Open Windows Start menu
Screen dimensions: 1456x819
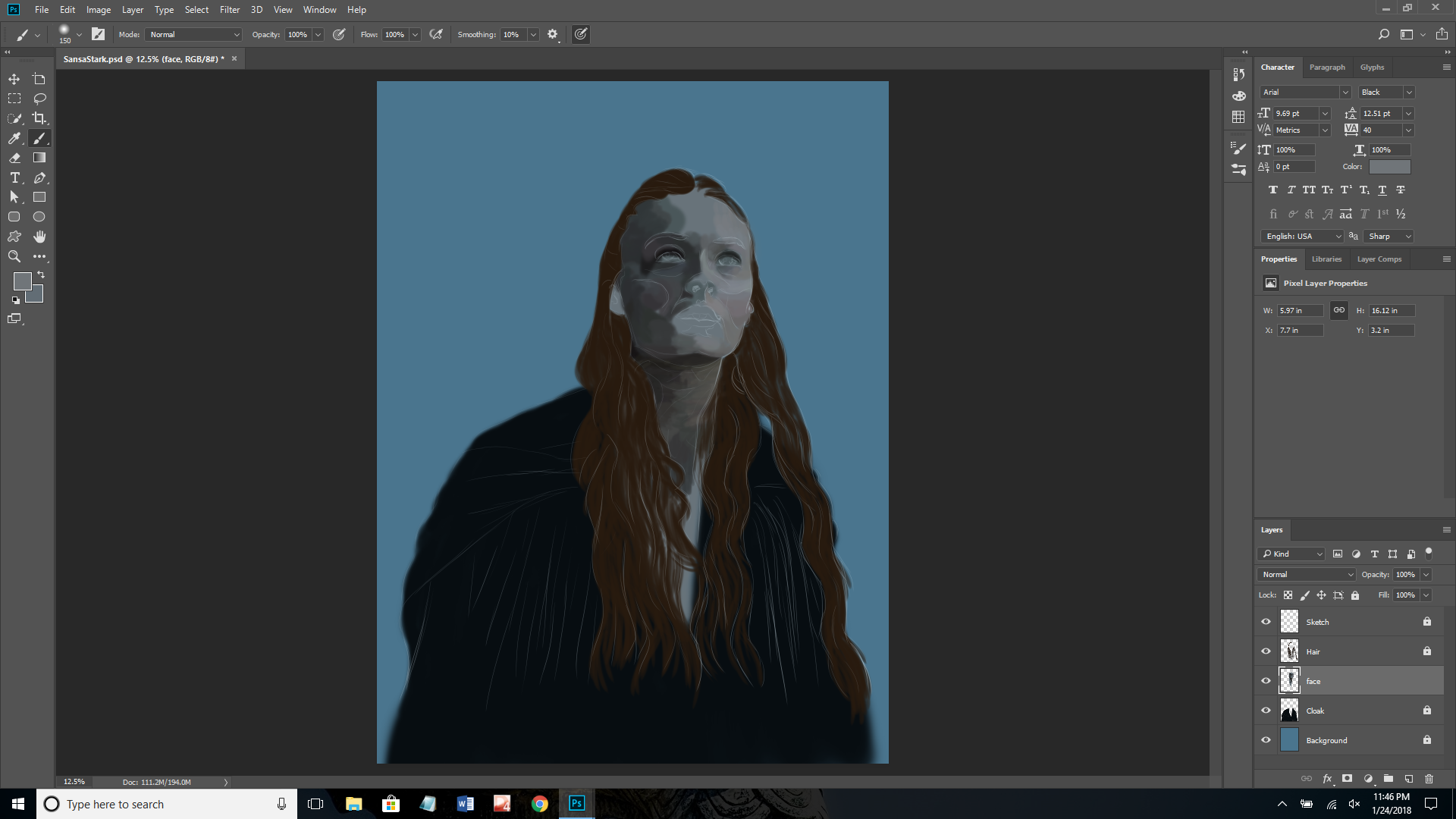[x=18, y=804]
